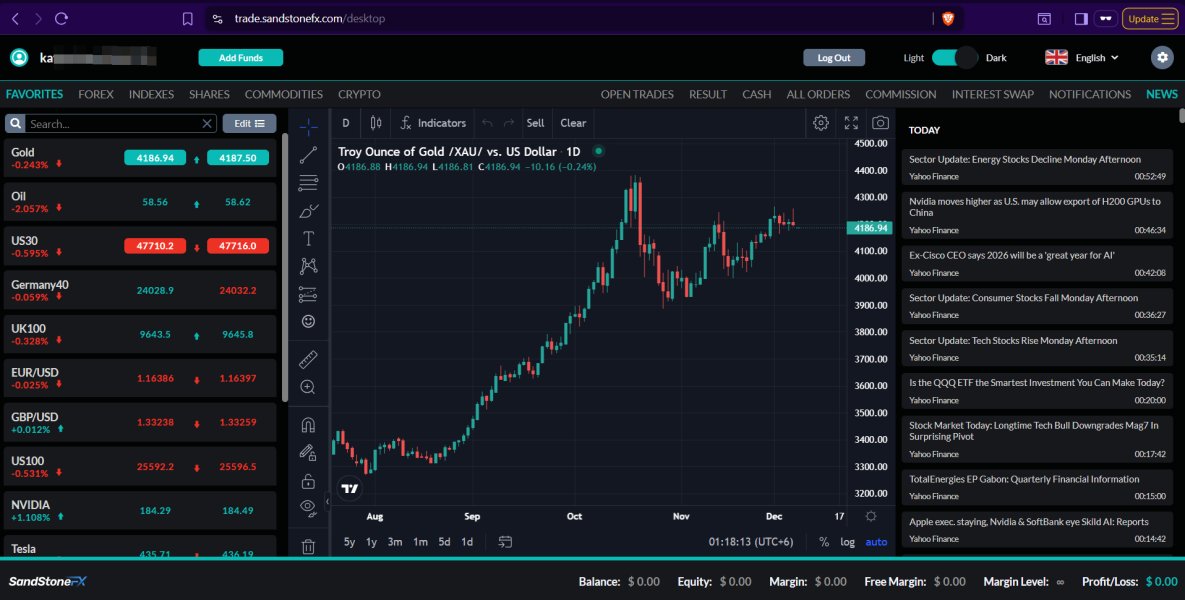Select the text annotation tool
Image resolution: width=1185 pixels, height=600 pixels.
point(308,238)
